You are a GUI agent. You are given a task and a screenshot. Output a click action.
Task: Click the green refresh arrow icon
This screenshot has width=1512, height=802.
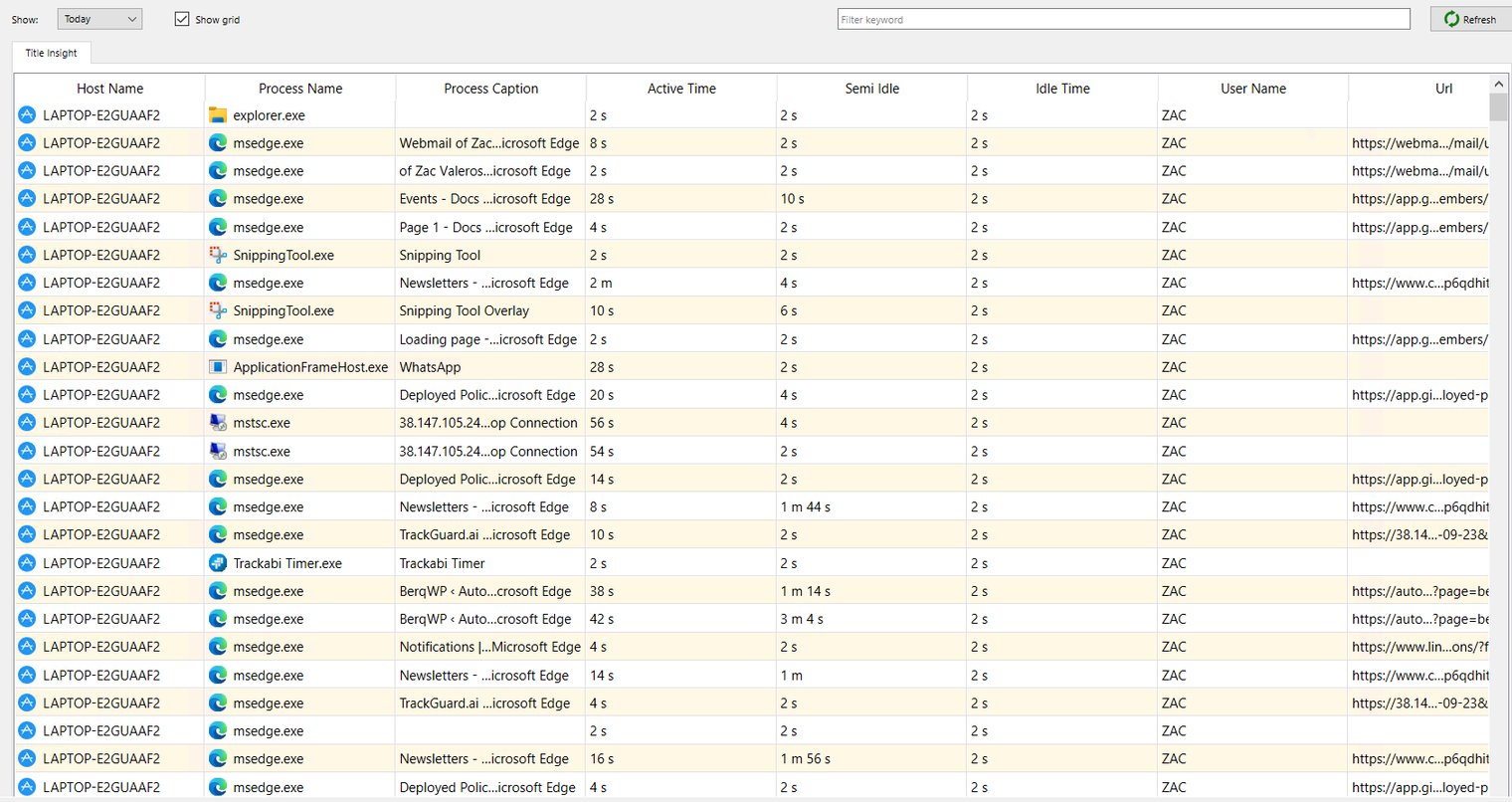point(1451,19)
